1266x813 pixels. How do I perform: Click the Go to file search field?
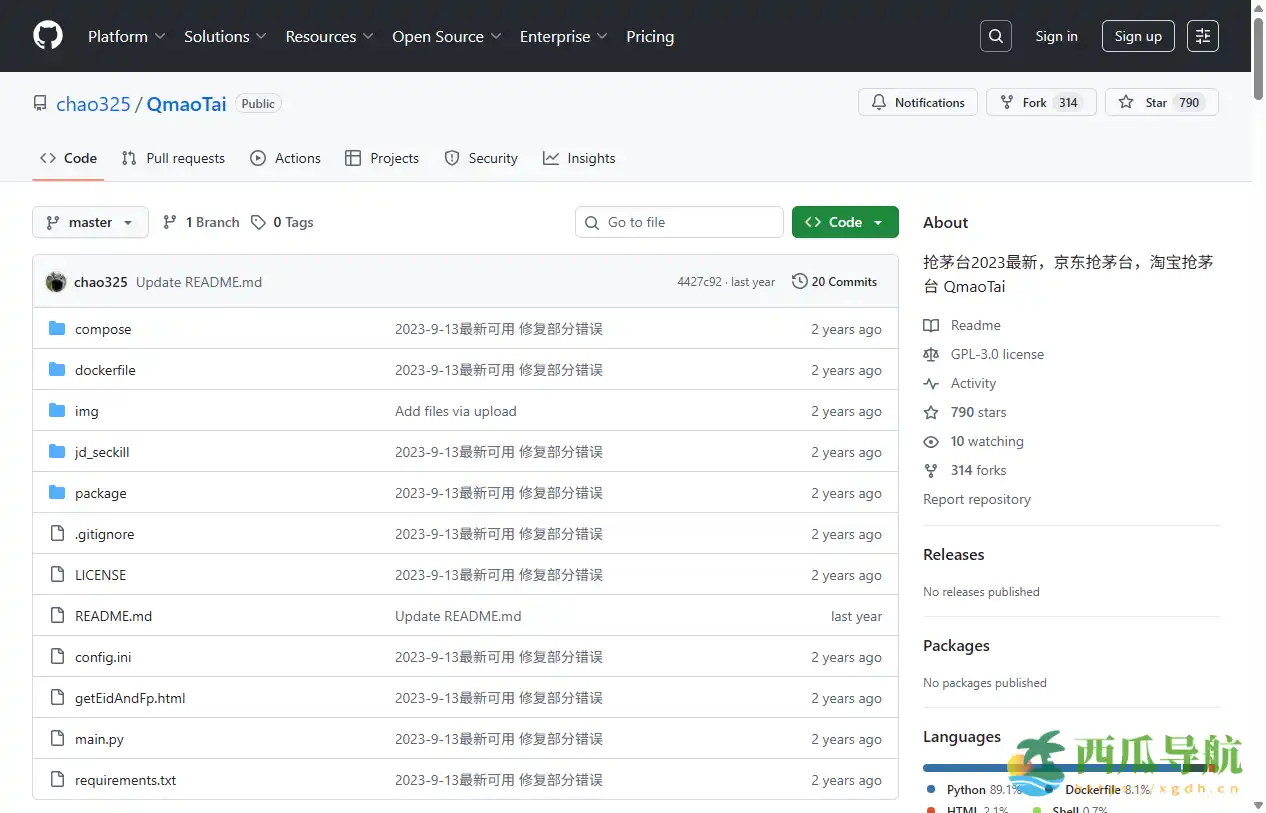pyautogui.click(x=680, y=222)
